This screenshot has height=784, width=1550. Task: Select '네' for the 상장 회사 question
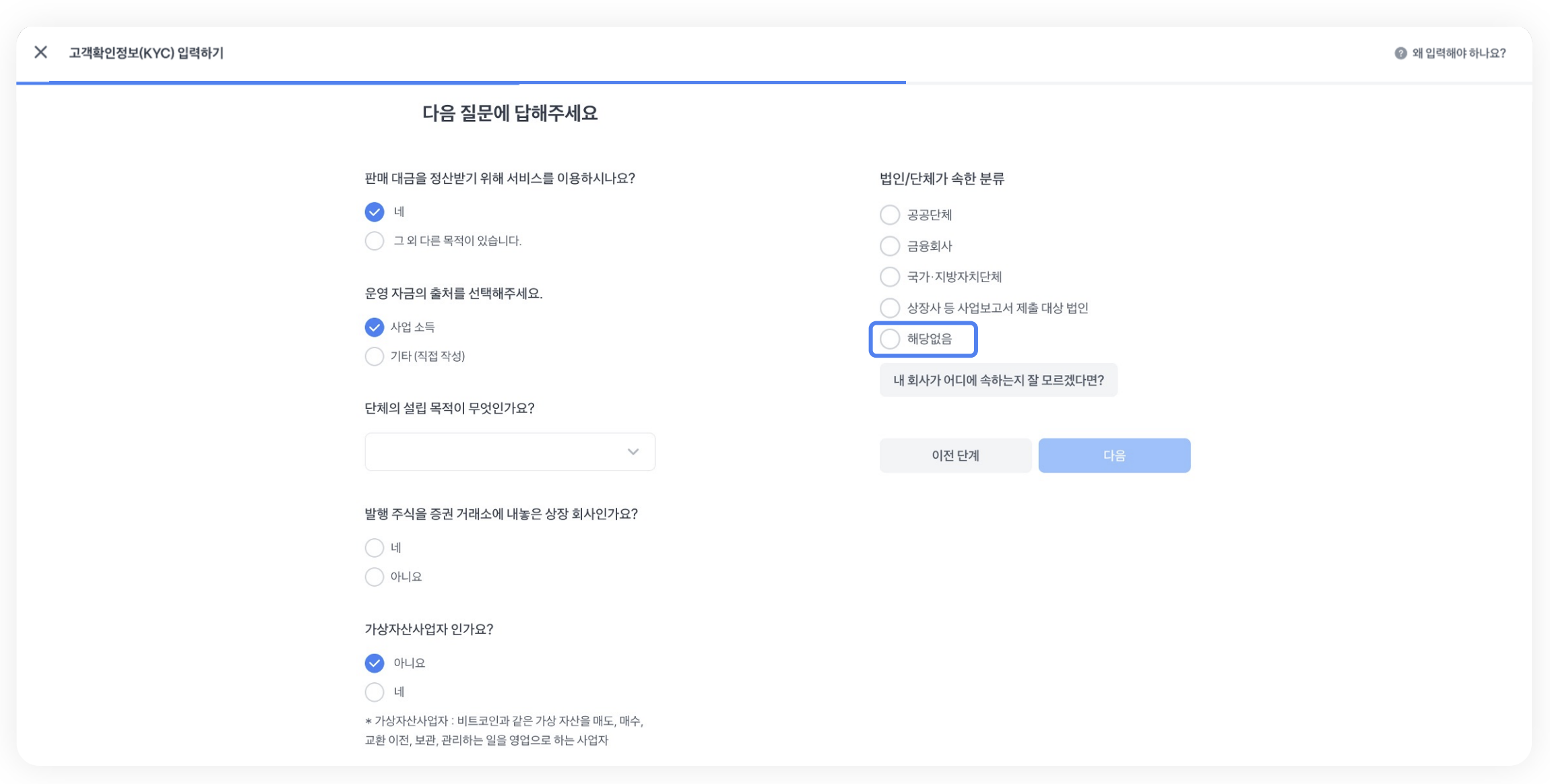375,548
